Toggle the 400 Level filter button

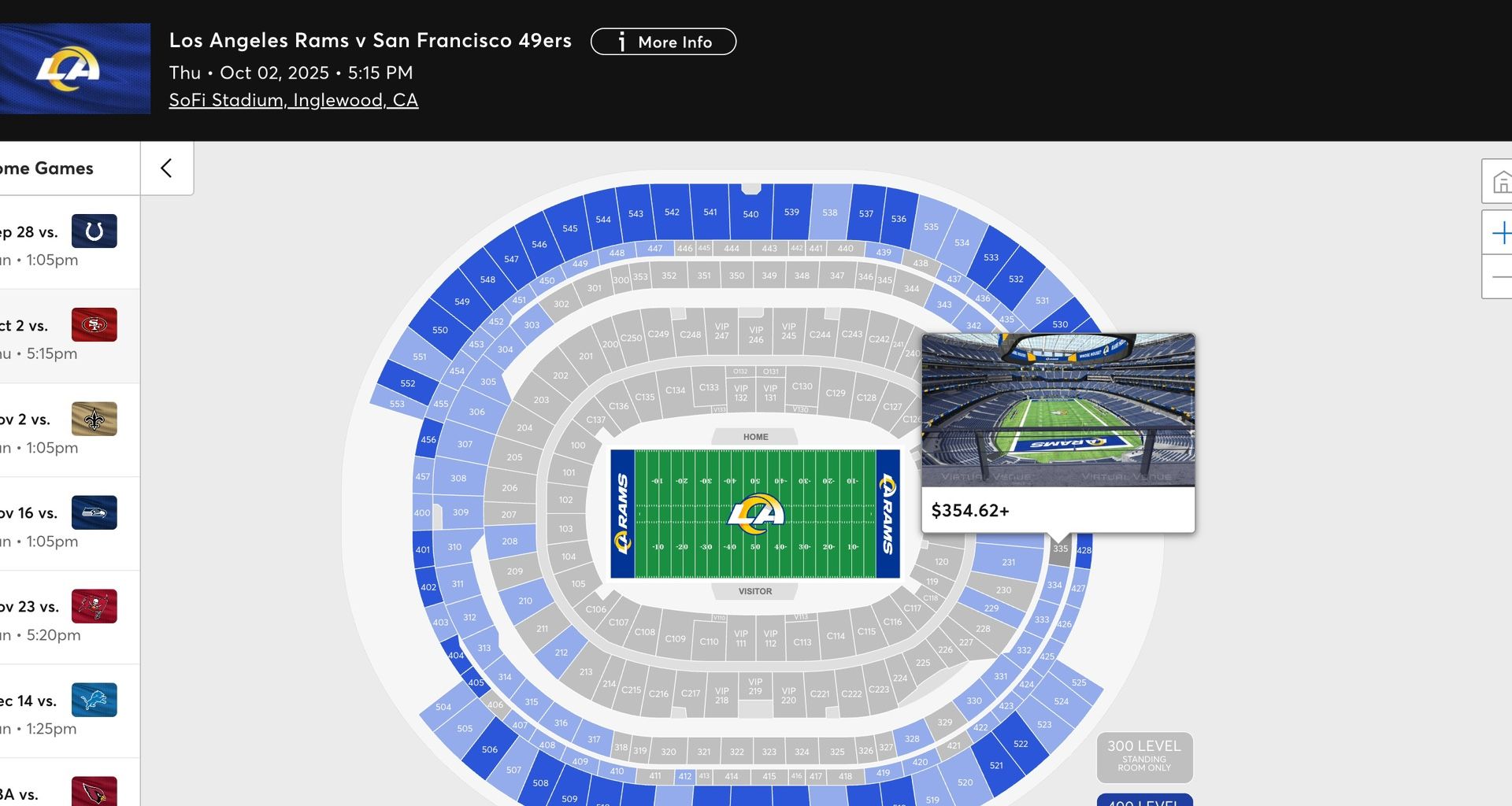point(1144,800)
